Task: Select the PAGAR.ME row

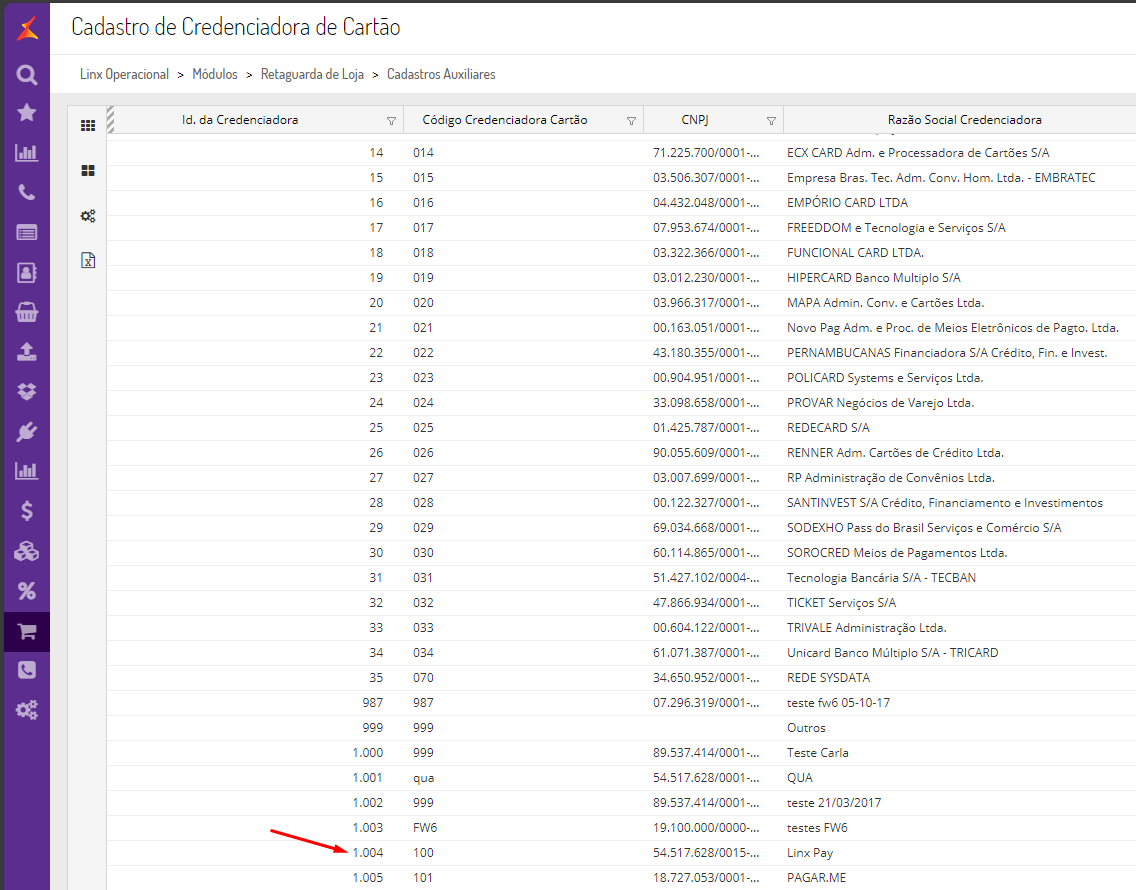Action: (621, 877)
